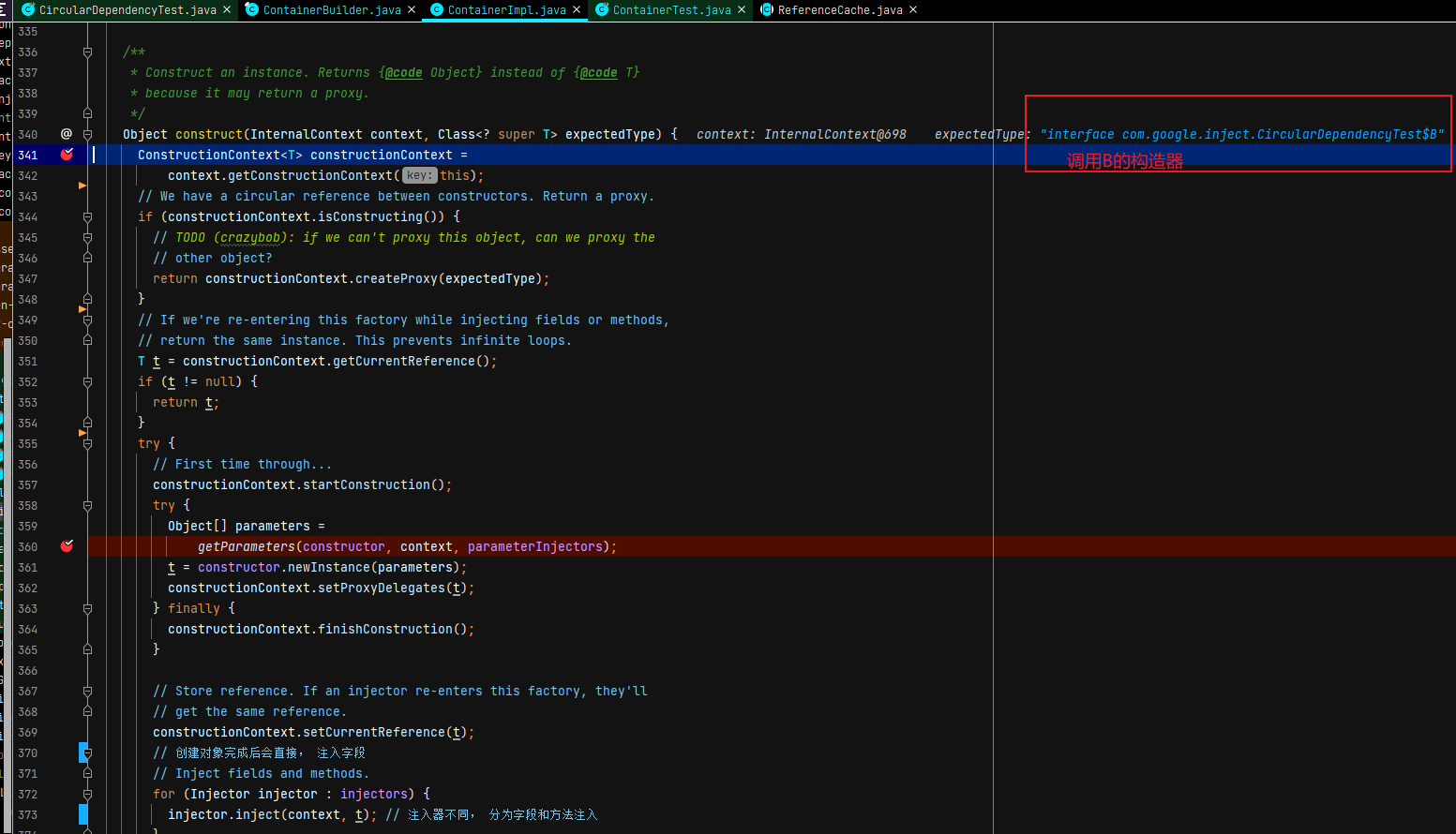Click the fold end marker at line 346
This screenshot has height=834, width=1456.
click(87, 258)
